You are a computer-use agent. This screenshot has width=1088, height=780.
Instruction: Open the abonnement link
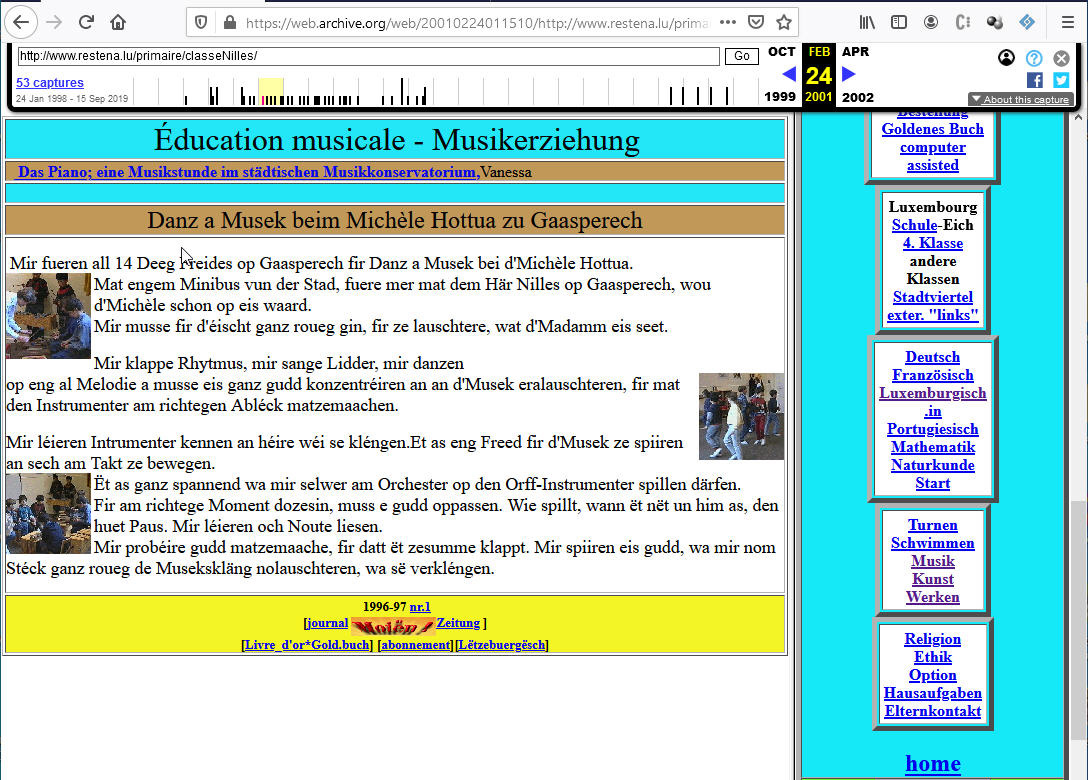[x=416, y=645]
